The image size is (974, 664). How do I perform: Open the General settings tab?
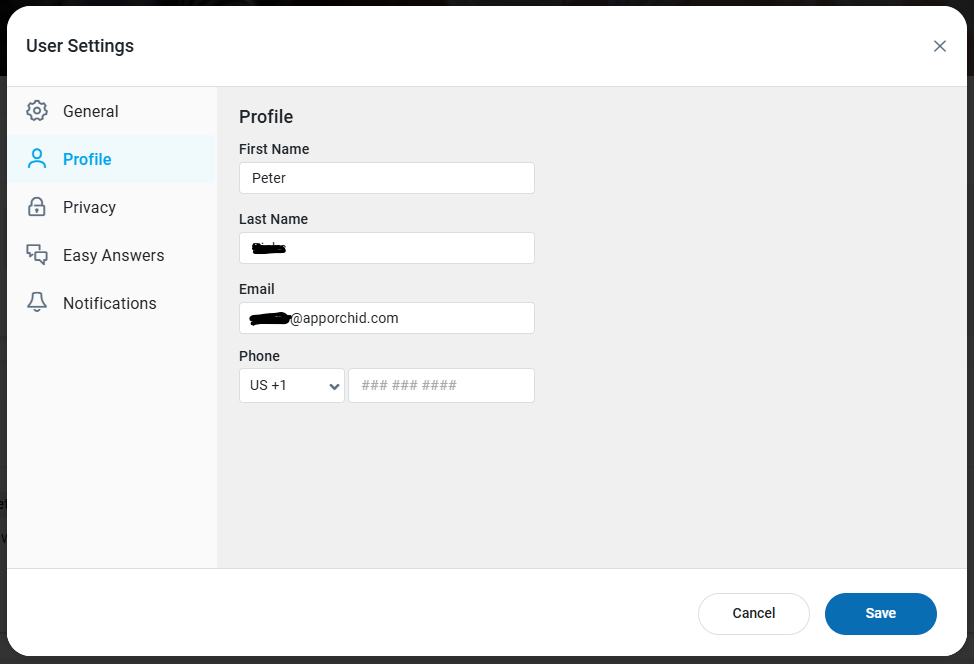(x=91, y=111)
